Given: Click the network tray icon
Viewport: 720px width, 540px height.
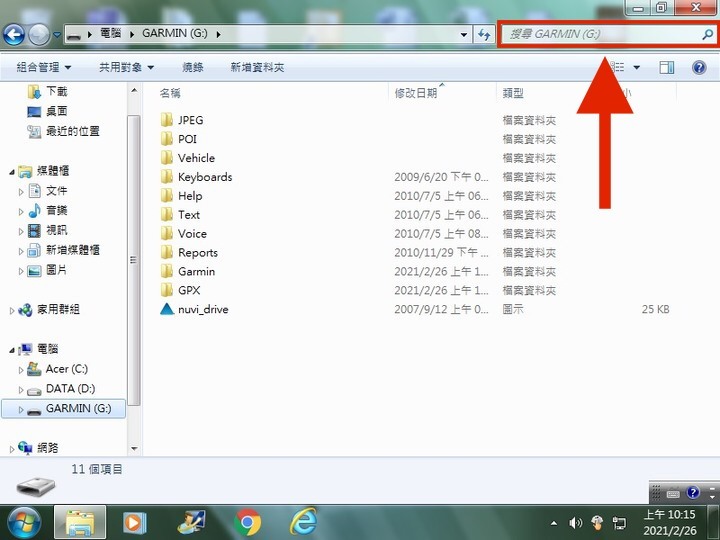Looking at the screenshot, I should tap(619, 523).
